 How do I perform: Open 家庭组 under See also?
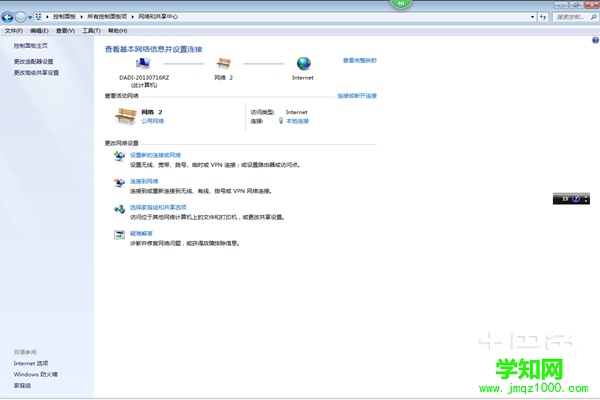point(22,385)
